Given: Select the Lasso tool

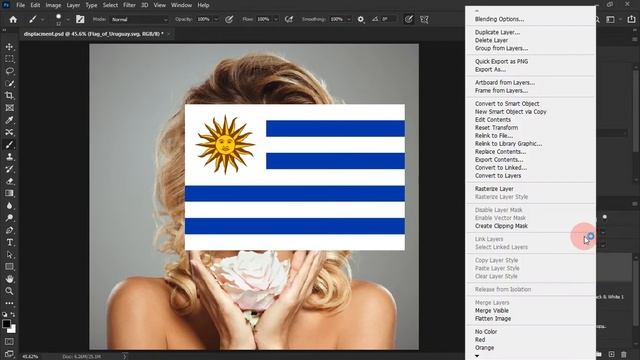Looking at the screenshot, I should [x=9, y=71].
